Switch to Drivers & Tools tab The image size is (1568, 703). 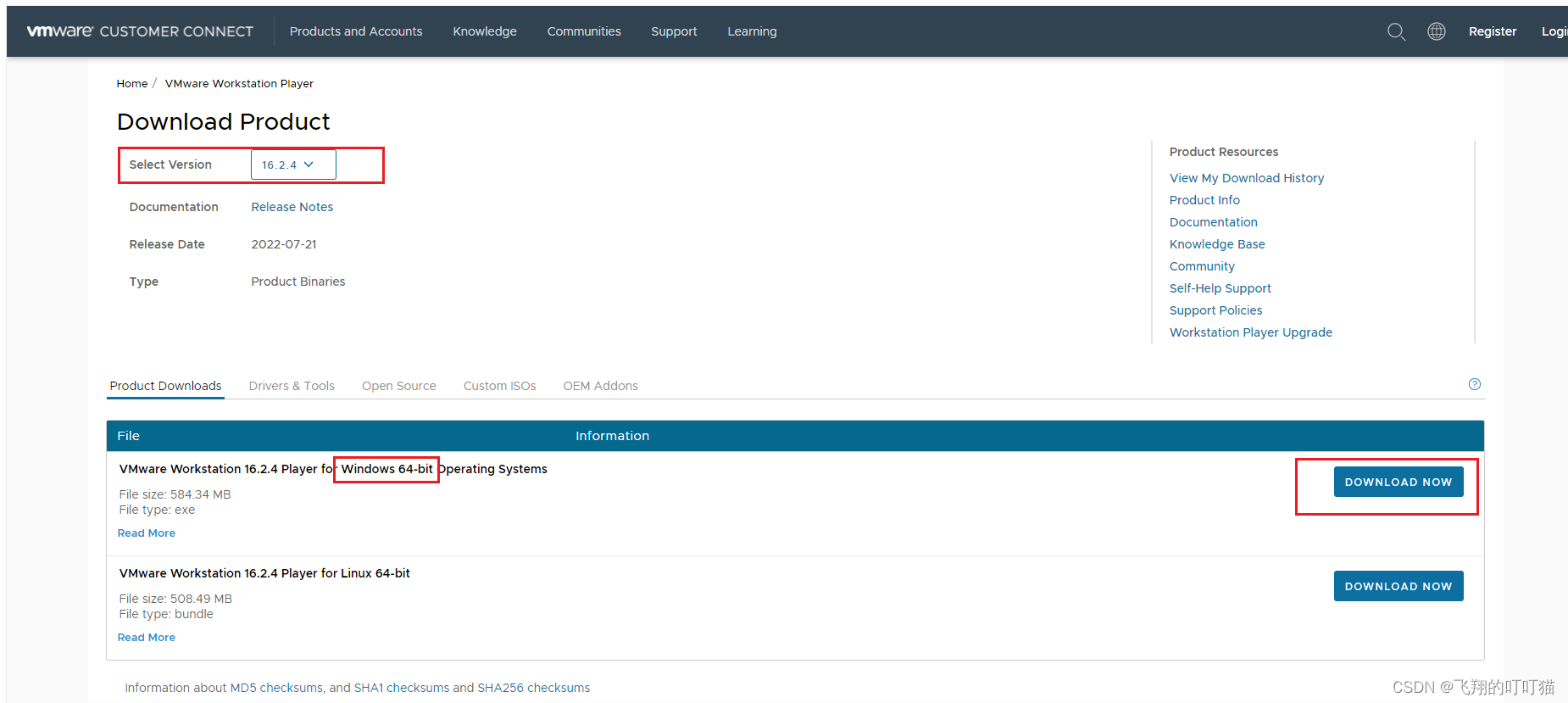[x=292, y=386]
